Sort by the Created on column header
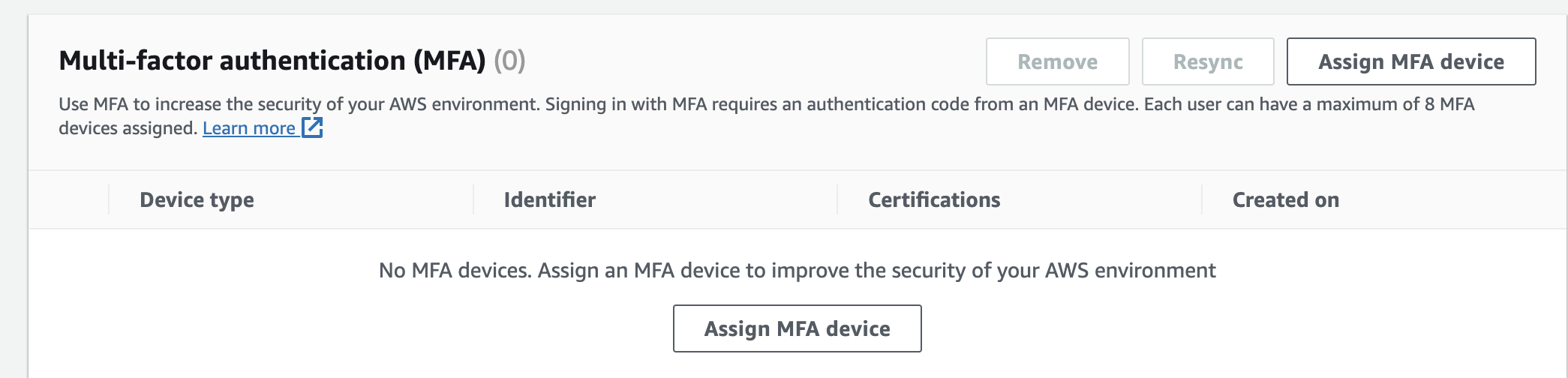 [1286, 199]
